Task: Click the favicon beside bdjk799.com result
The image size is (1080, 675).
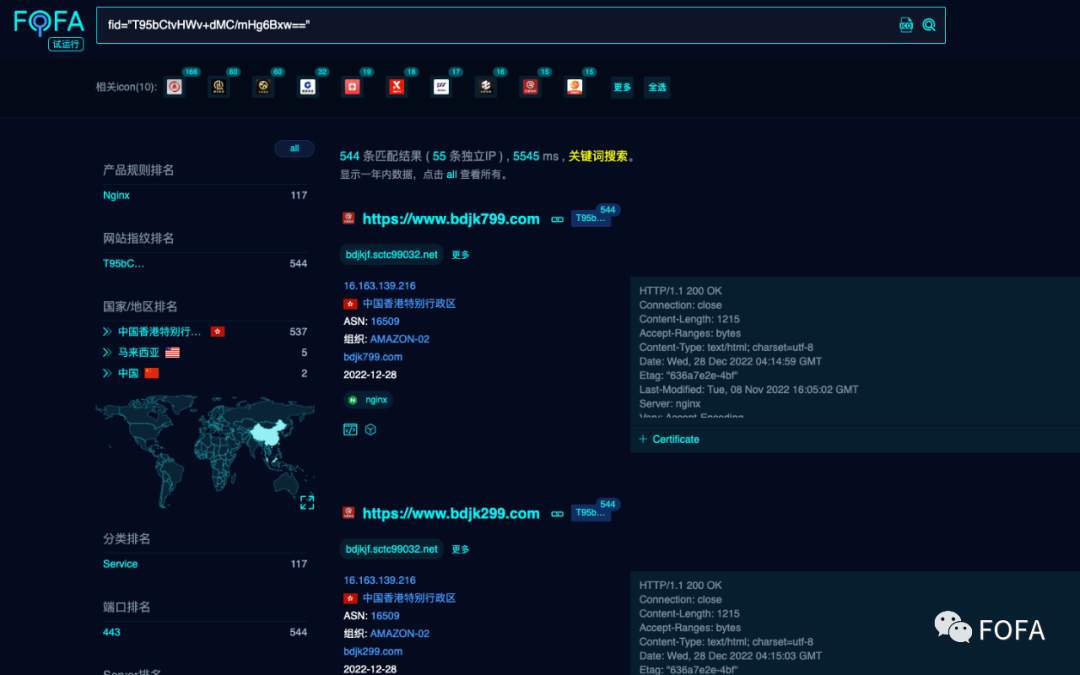Action: pyautogui.click(x=349, y=218)
